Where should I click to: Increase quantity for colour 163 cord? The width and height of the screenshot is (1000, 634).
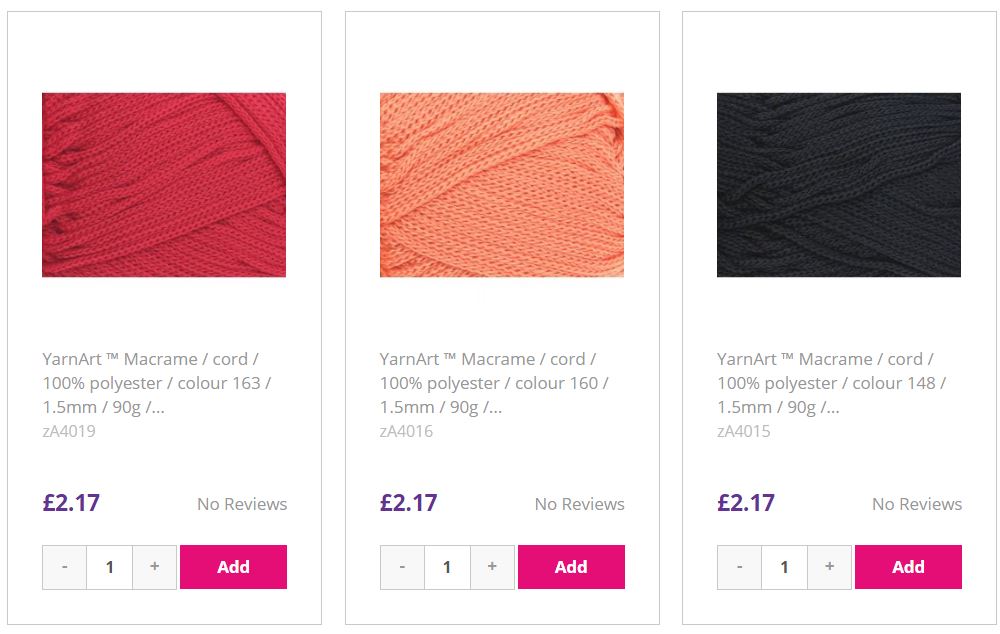154,567
